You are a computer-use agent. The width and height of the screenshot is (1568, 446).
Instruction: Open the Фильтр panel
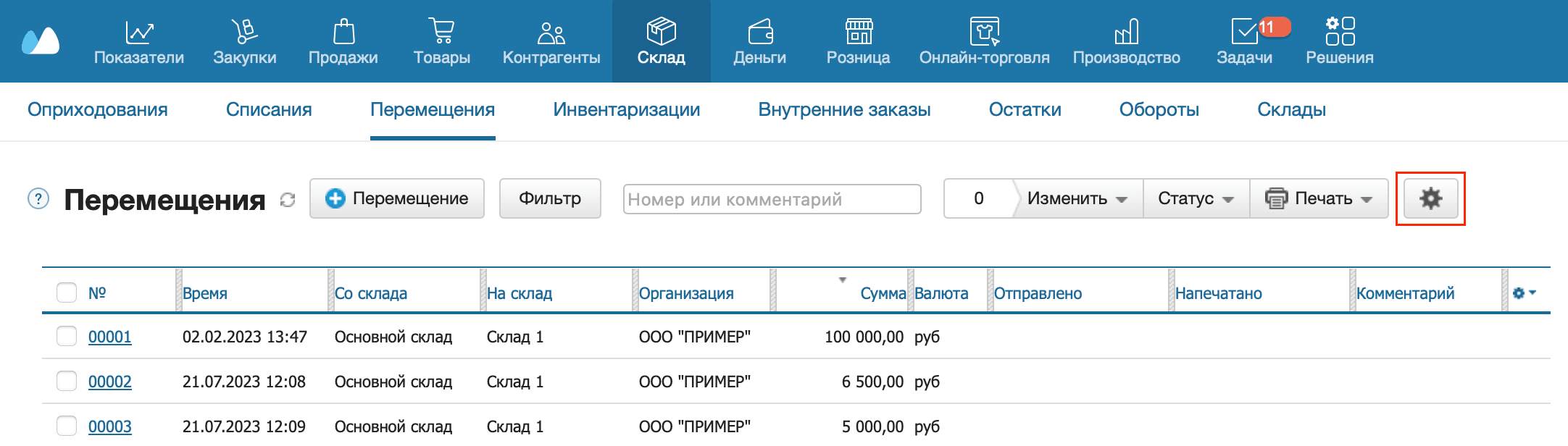point(550,198)
